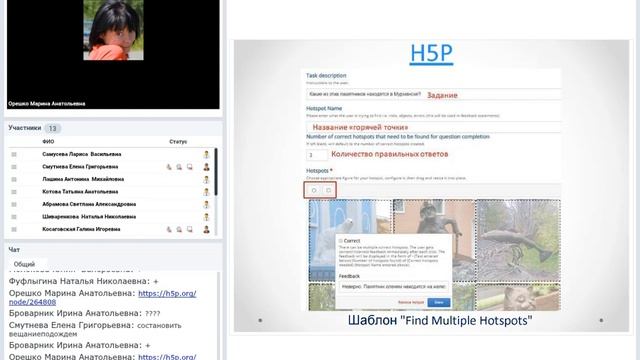
Task: Click status avatar icon for Котова Татьяна Анатольевна
Action: pyautogui.click(x=207, y=192)
